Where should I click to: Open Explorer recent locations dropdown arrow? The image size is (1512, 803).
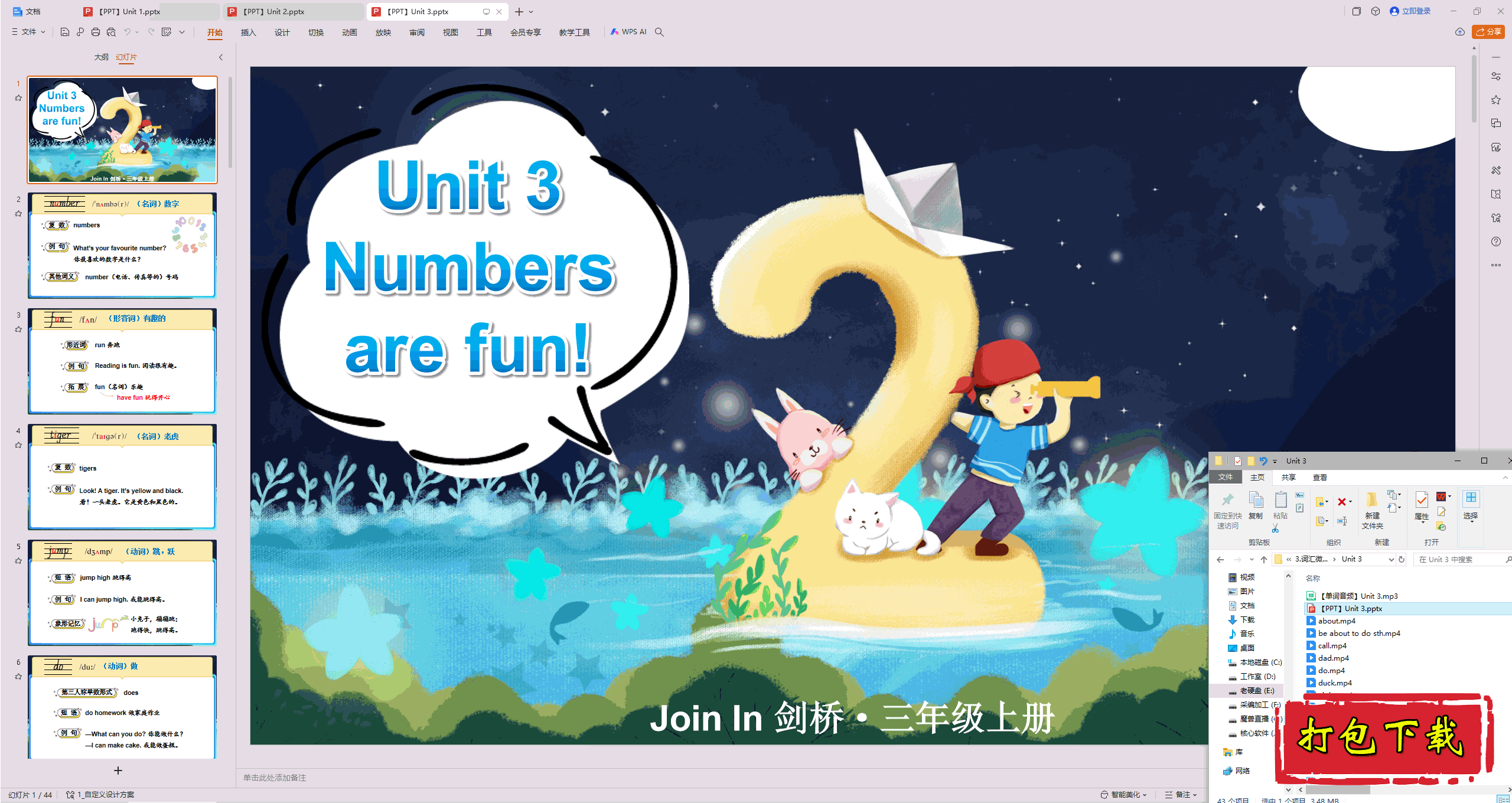1251,559
